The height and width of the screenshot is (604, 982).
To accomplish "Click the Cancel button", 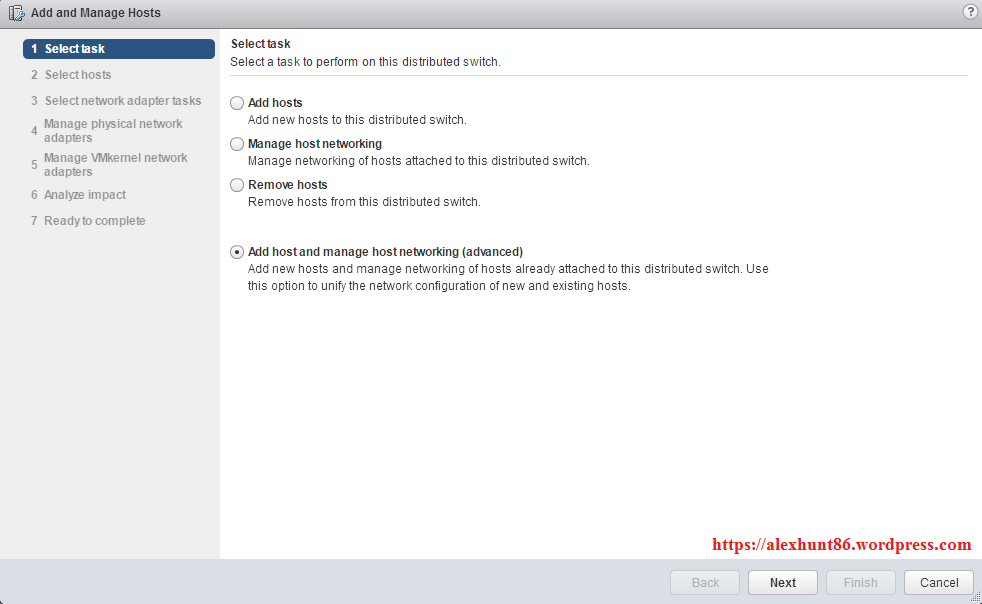I will click(938, 583).
